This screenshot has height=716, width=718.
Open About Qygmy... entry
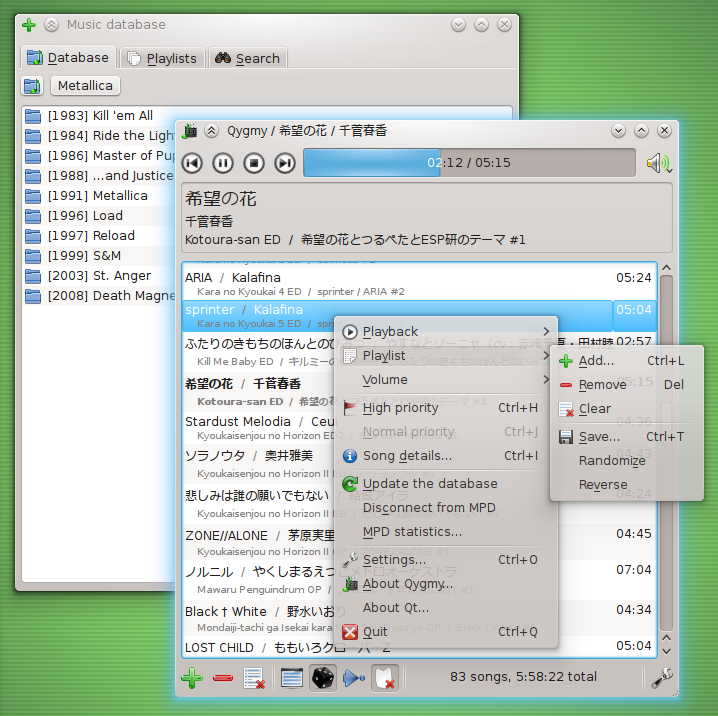(x=446, y=584)
